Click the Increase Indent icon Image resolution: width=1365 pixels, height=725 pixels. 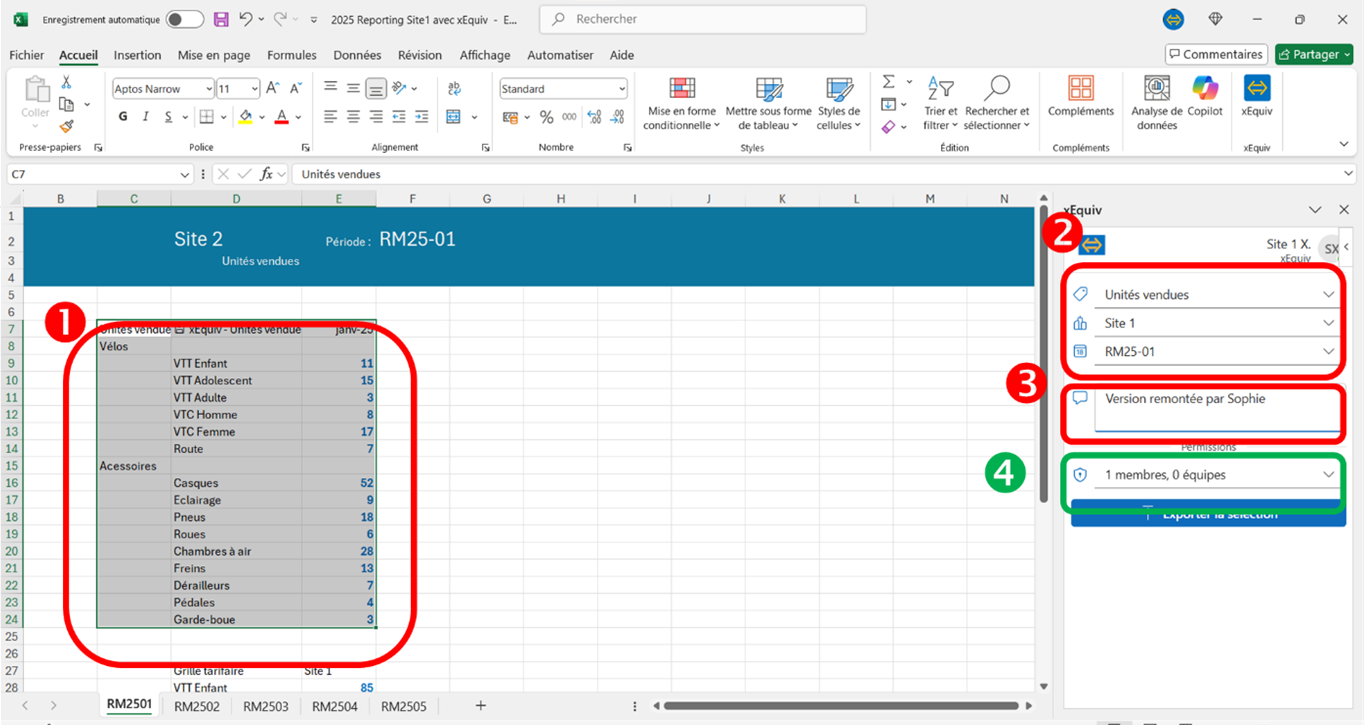pos(422,117)
